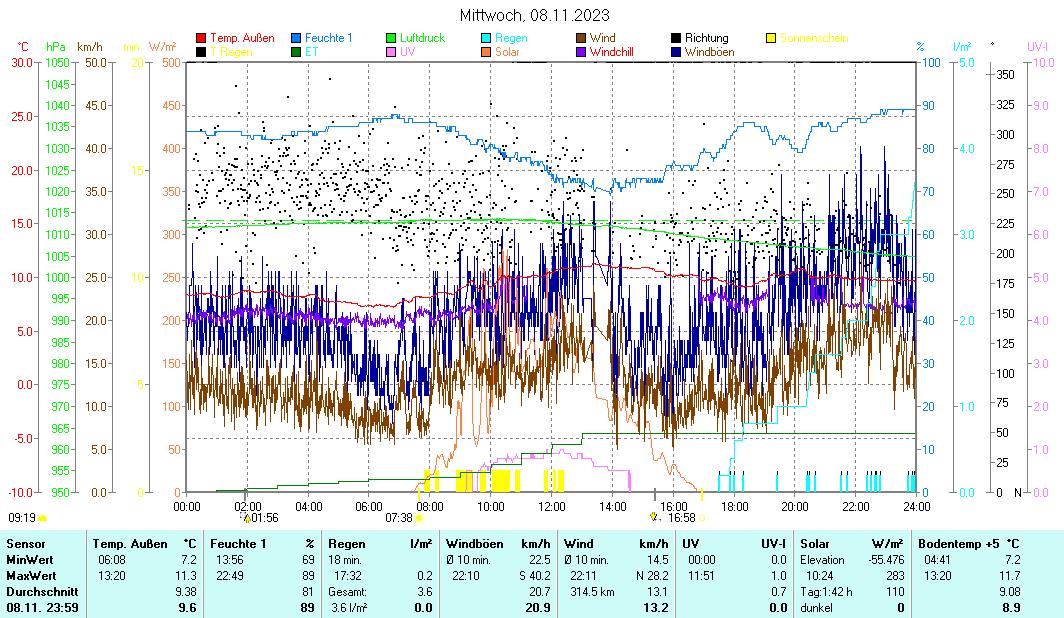
Task: Click the 'Windböen' column header in table
Action: click(x=472, y=543)
